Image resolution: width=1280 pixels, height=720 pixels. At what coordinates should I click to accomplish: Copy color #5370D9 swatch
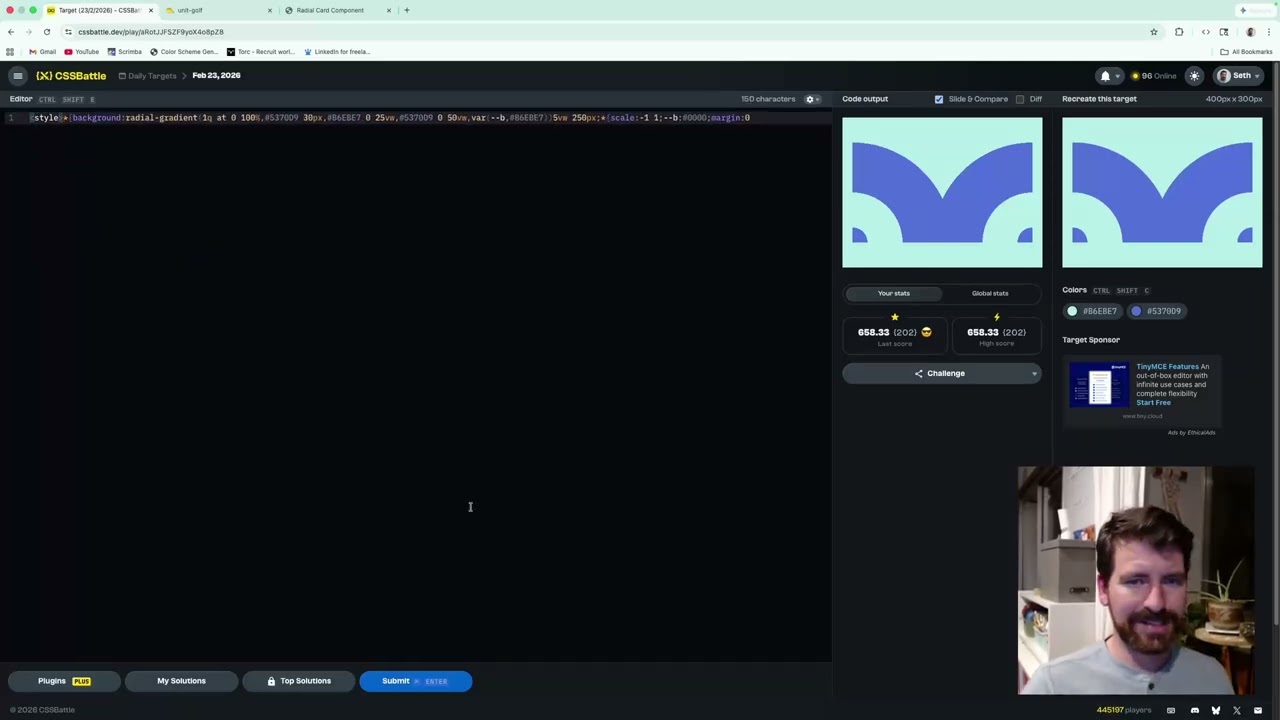[1157, 311]
